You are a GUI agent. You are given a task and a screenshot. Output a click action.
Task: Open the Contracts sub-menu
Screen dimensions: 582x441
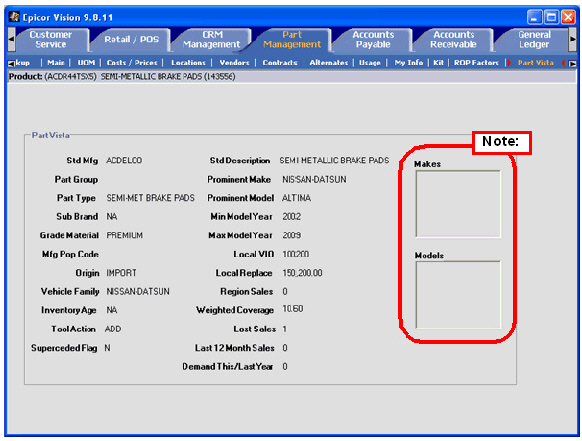click(280, 63)
